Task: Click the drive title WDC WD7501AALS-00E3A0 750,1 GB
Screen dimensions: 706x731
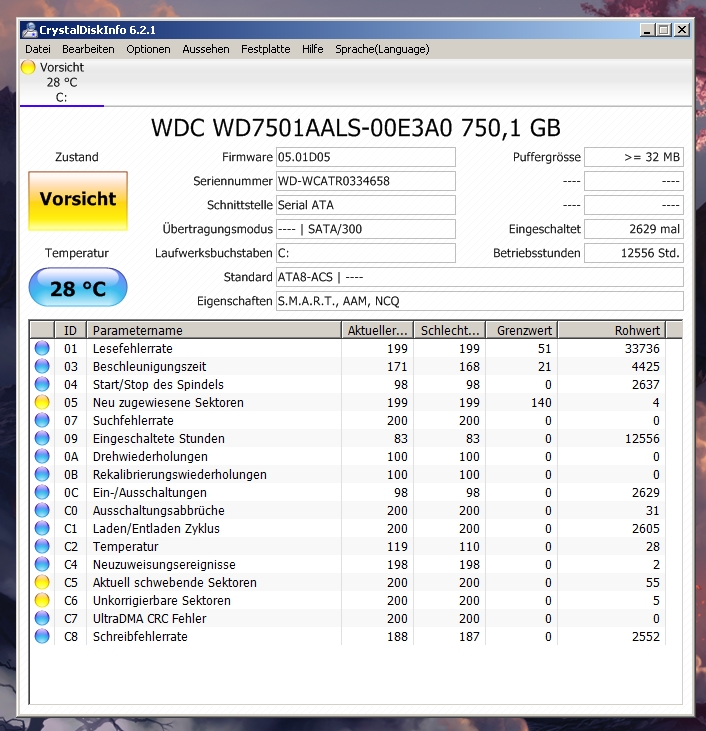Action: click(x=356, y=128)
